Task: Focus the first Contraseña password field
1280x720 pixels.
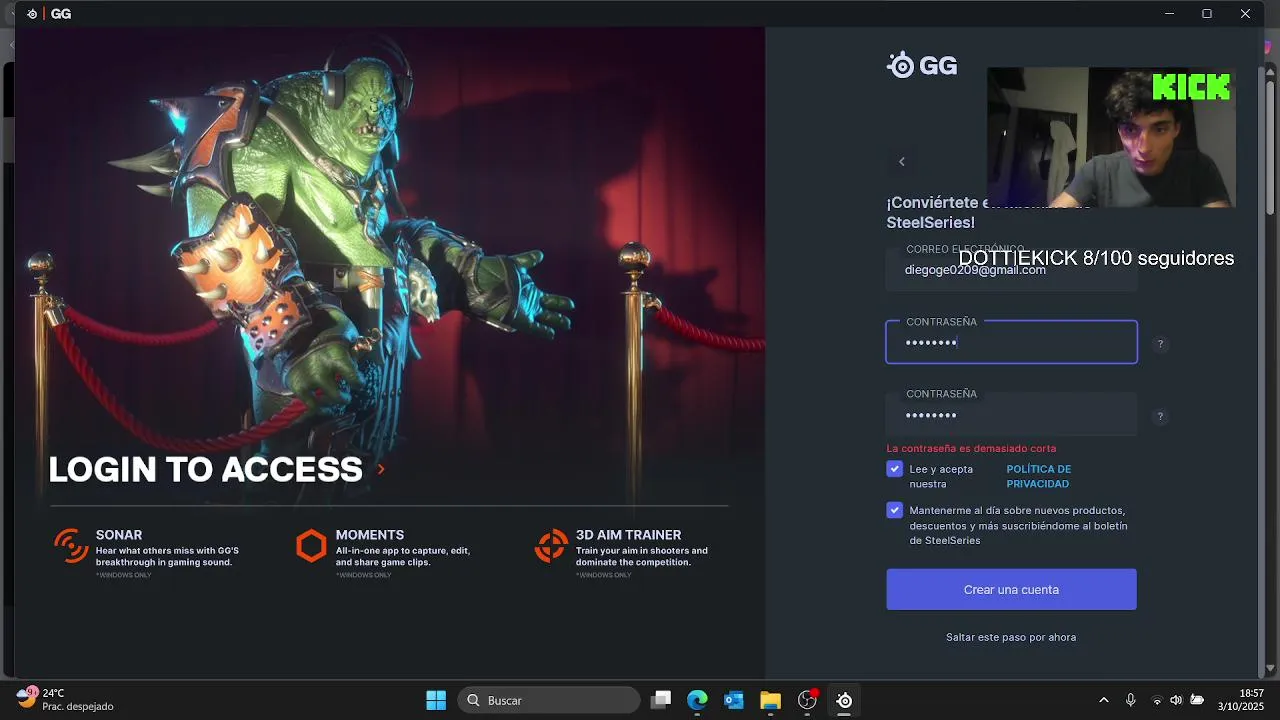Action: point(1011,342)
